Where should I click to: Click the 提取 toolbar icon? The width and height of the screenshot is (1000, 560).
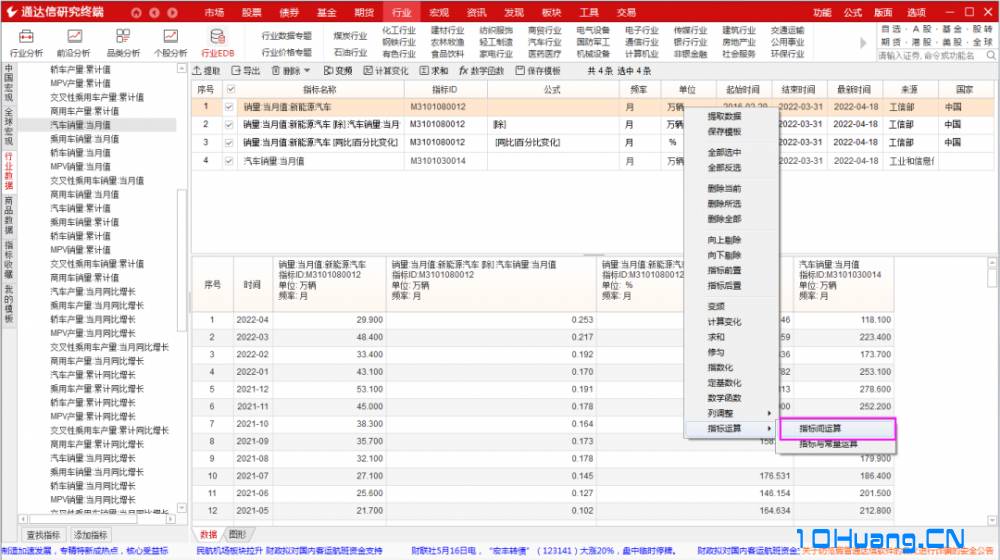206,71
